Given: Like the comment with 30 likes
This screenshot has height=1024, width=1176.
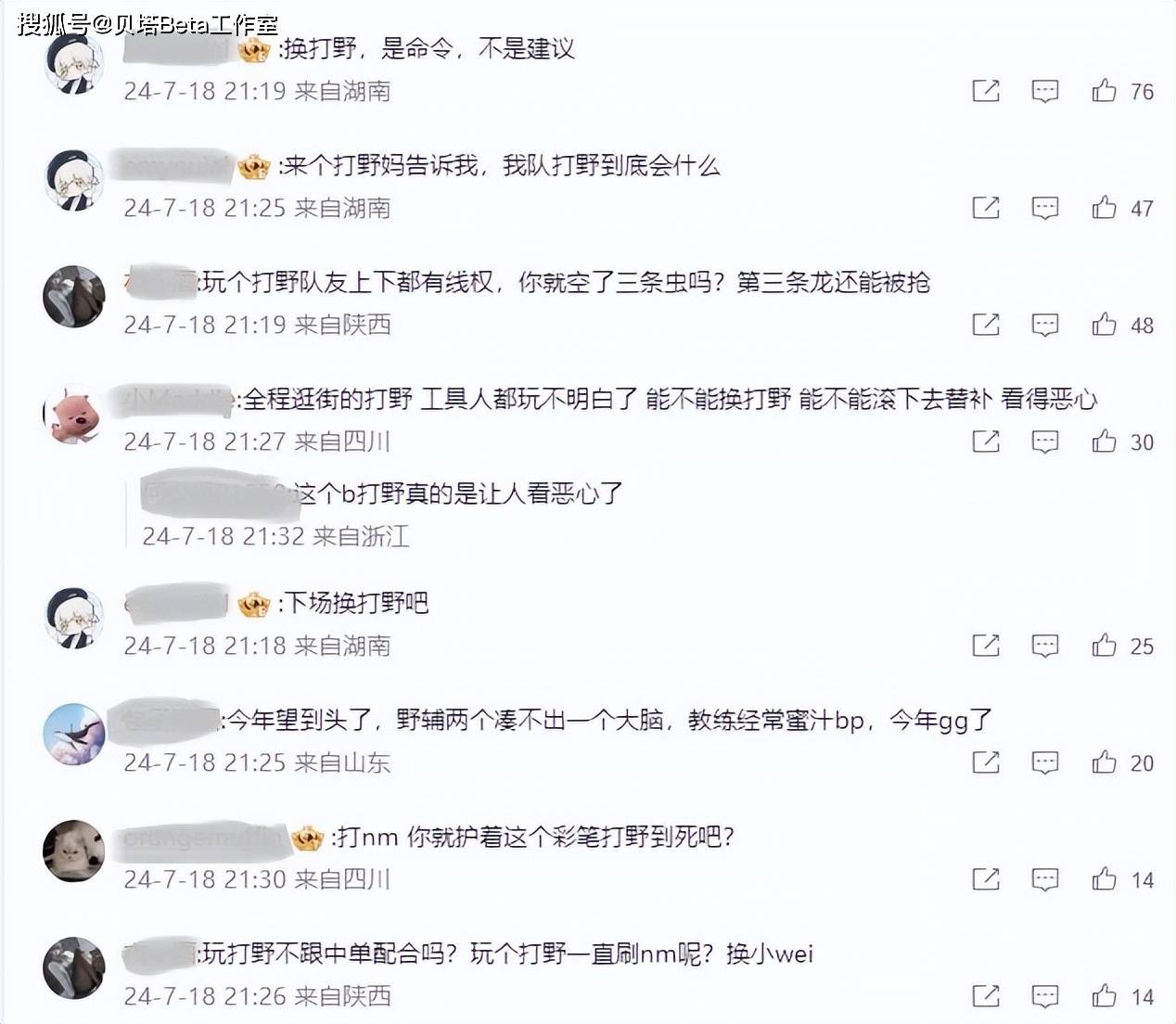Looking at the screenshot, I should coord(1104,441).
